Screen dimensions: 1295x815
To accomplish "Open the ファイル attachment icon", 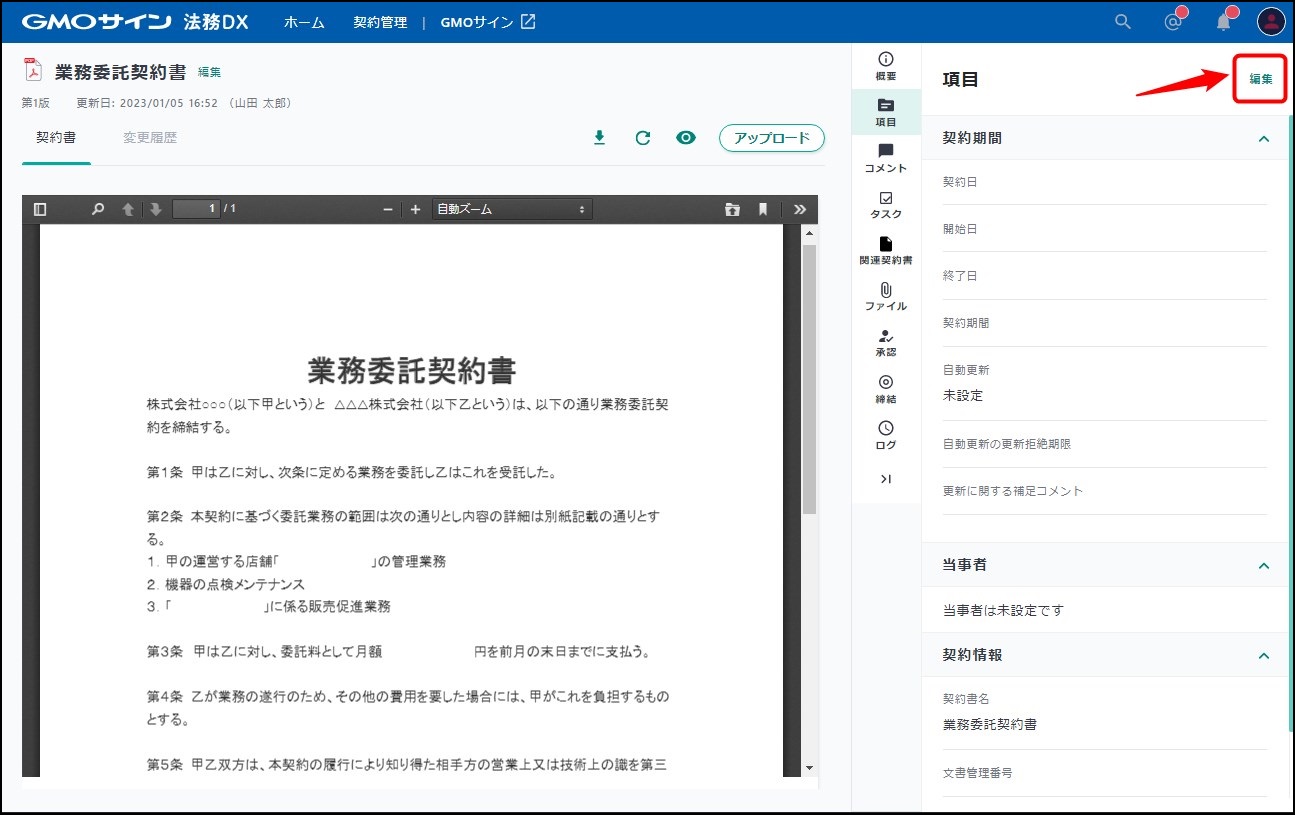I will (x=885, y=296).
